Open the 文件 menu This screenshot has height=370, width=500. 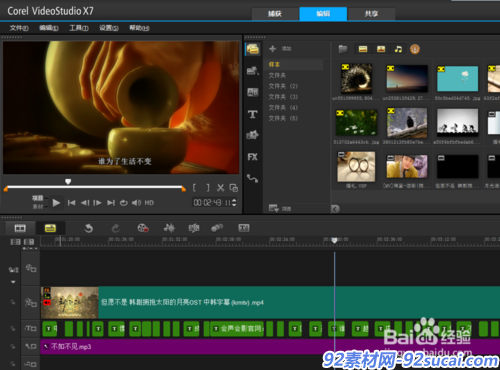[19, 28]
